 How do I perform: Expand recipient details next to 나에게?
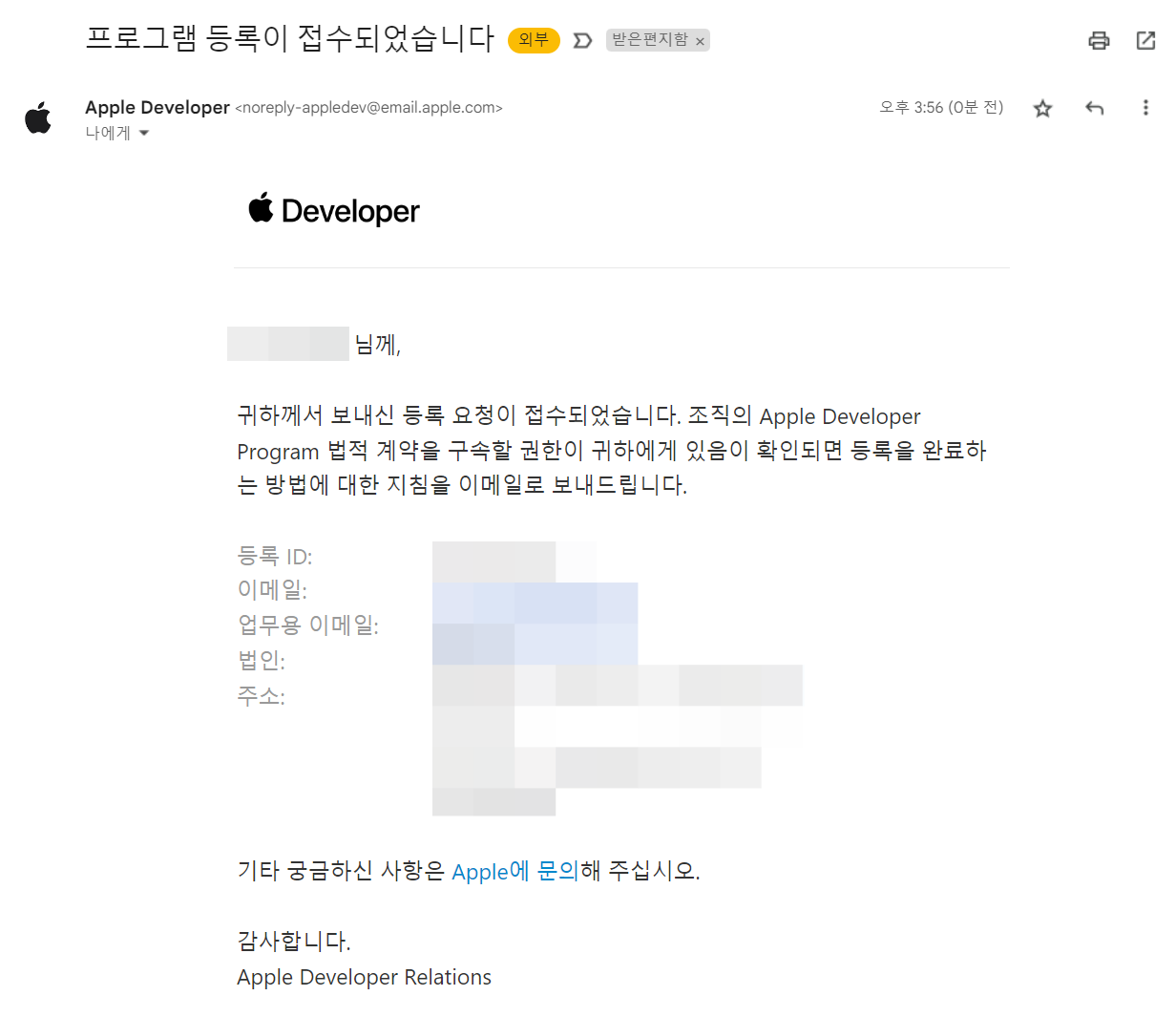coord(144,133)
